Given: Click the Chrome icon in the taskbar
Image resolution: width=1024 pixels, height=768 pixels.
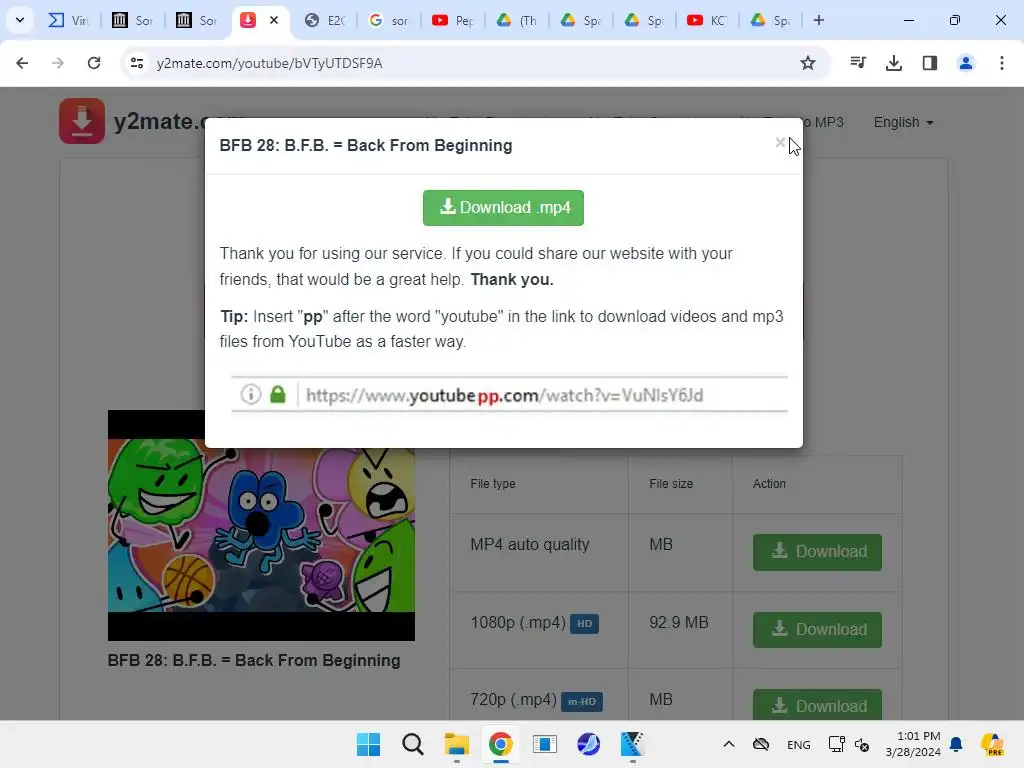Looking at the screenshot, I should (x=500, y=744).
